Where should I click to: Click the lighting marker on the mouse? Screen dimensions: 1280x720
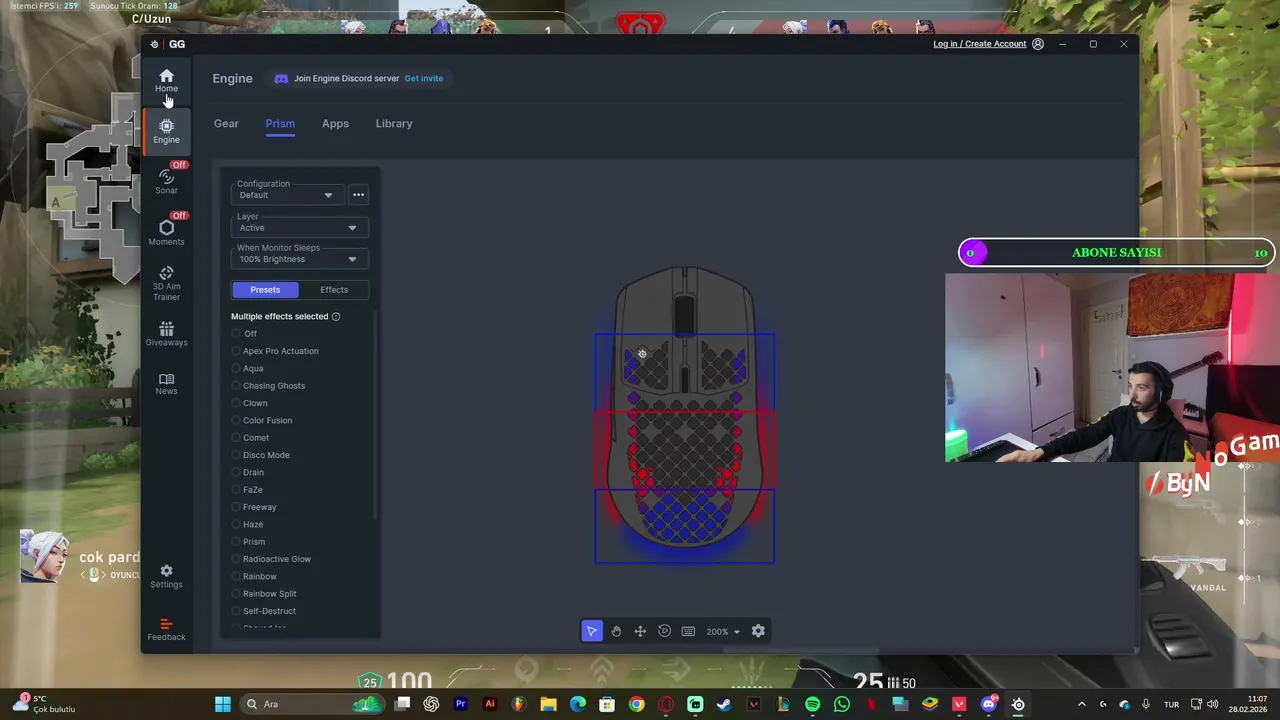pos(642,353)
